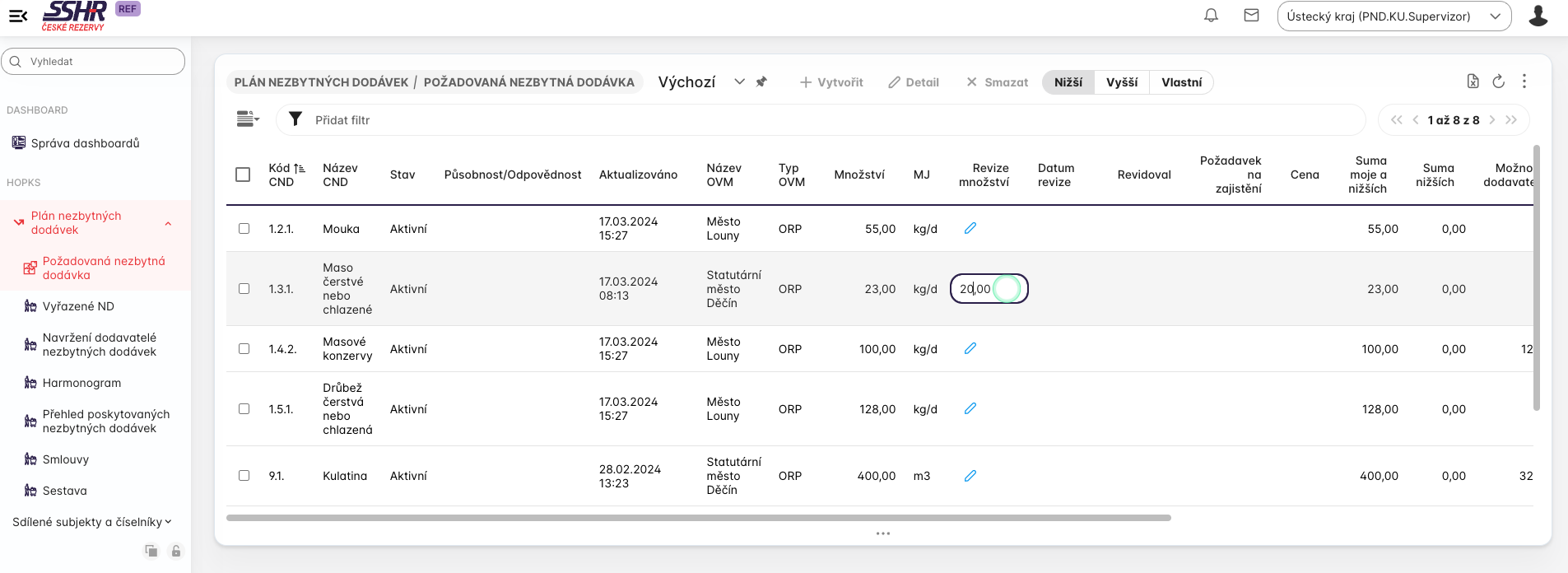Viewport: 1568px width, 573px height.
Task: Click the user profile avatar
Action: pos(1538,16)
